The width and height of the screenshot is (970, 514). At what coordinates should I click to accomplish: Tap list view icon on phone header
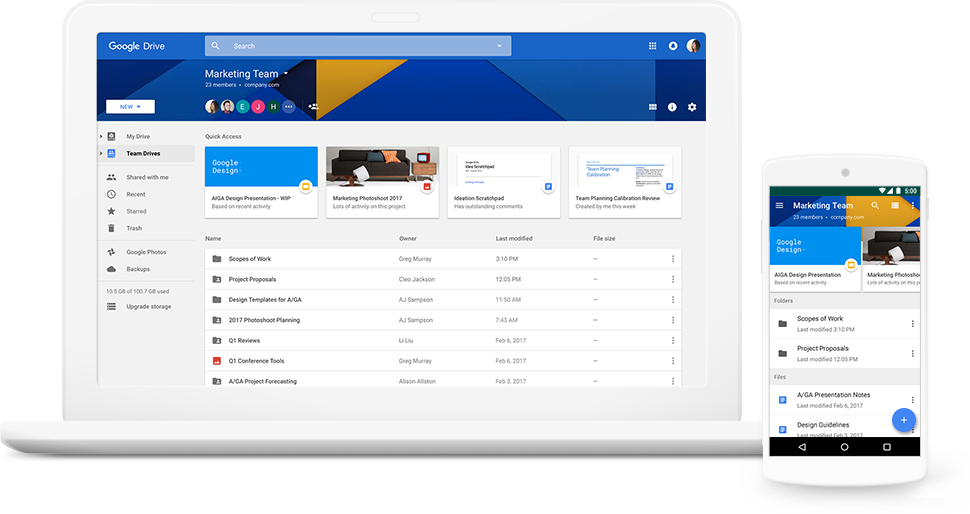point(895,205)
